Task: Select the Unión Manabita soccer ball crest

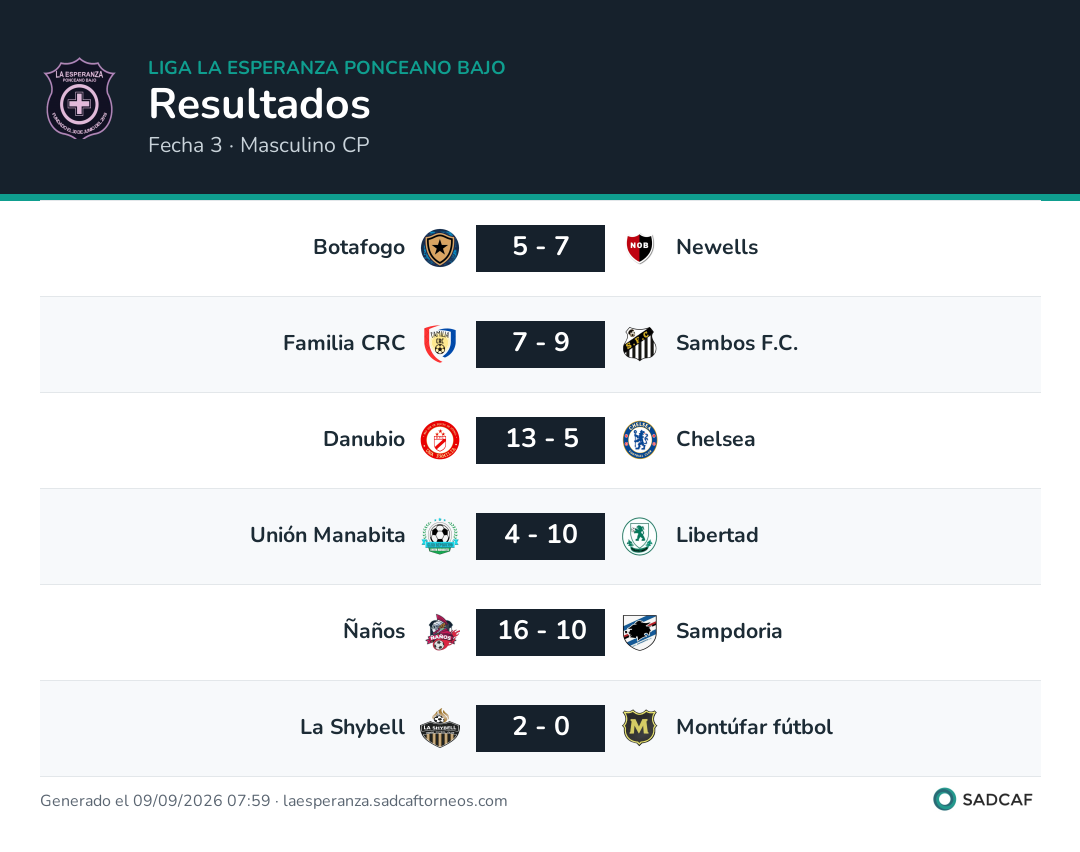Action: pos(439,536)
